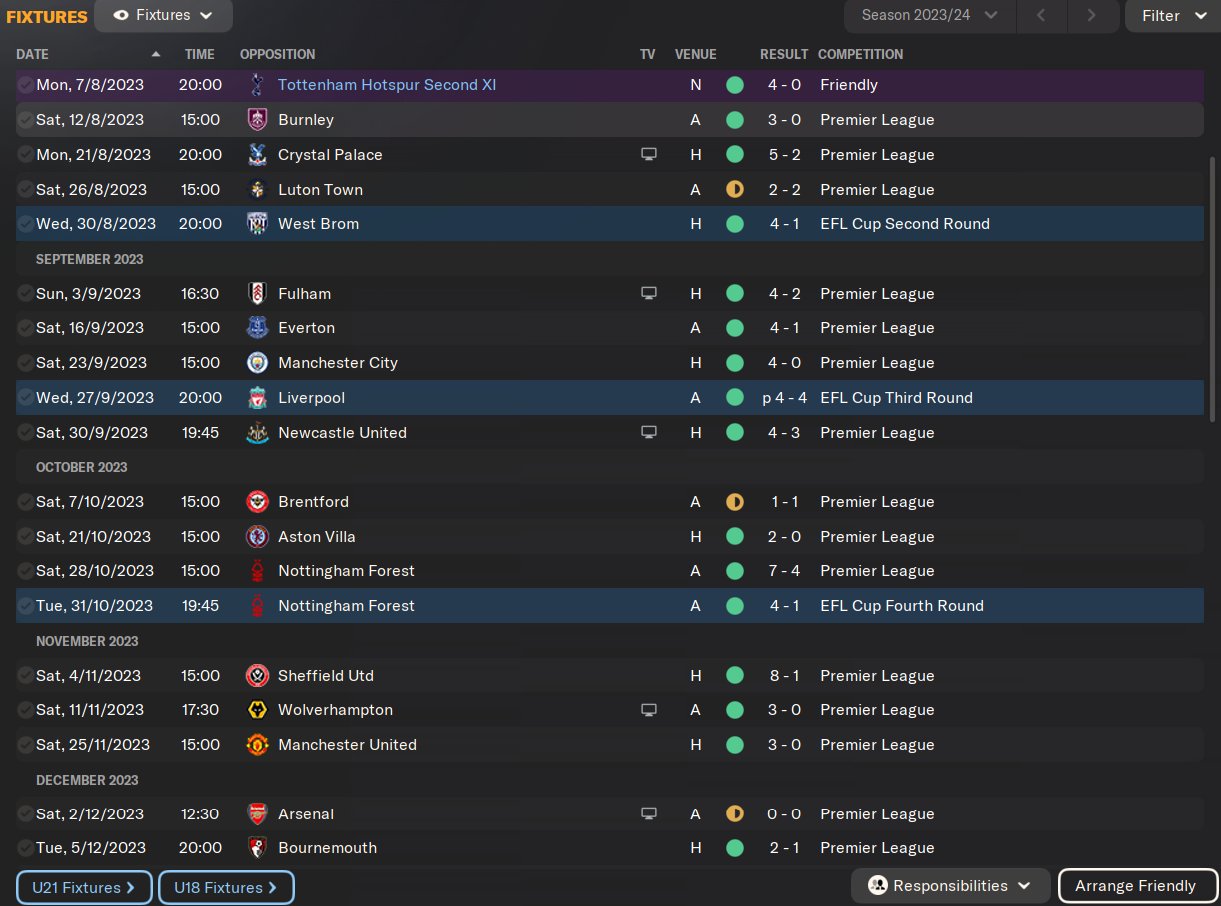Sort fixtures by the Date column header
Image resolution: width=1221 pixels, height=906 pixels.
coord(33,54)
